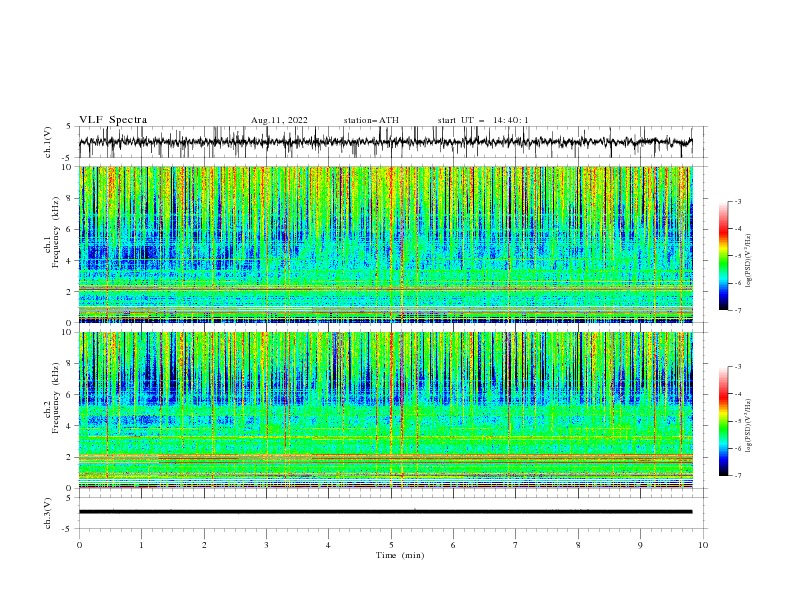Viewport: 792px width, 612px height.
Task: Click time axis tick label '3'
Action: [x=266, y=545]
